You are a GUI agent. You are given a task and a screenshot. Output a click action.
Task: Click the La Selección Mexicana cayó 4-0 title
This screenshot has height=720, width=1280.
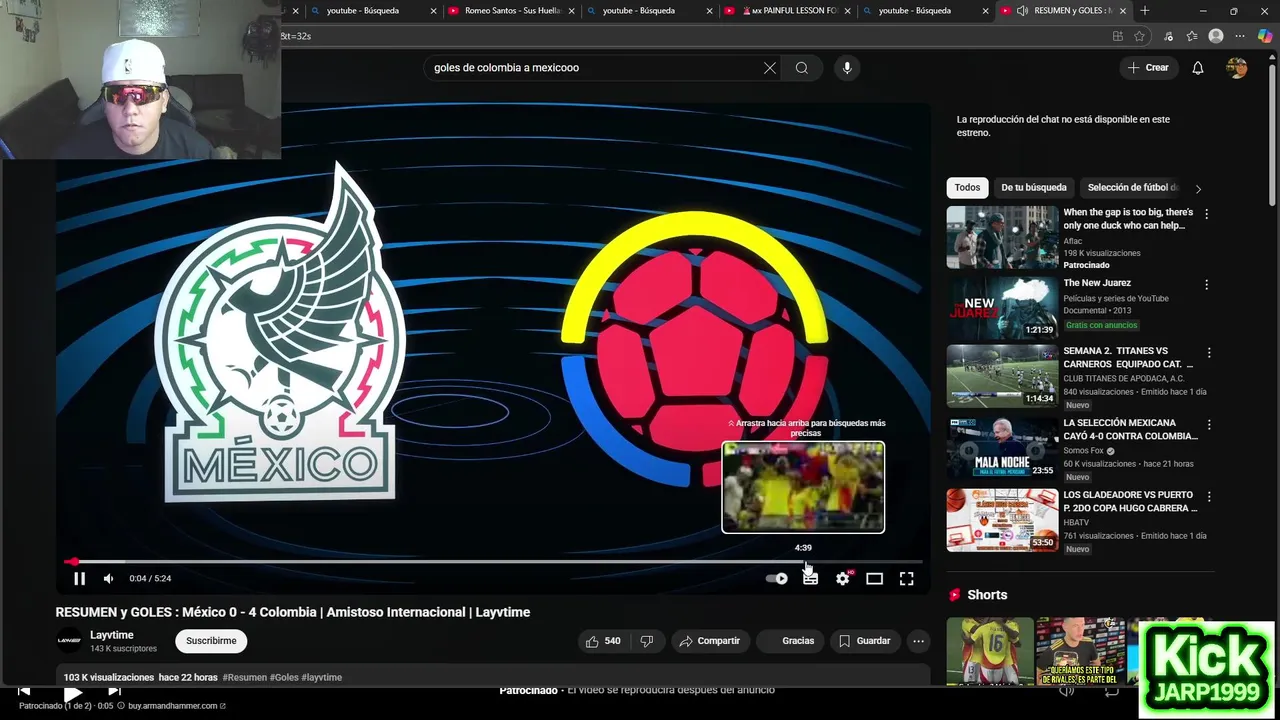pyautogui.click(x=1130, y=430)
